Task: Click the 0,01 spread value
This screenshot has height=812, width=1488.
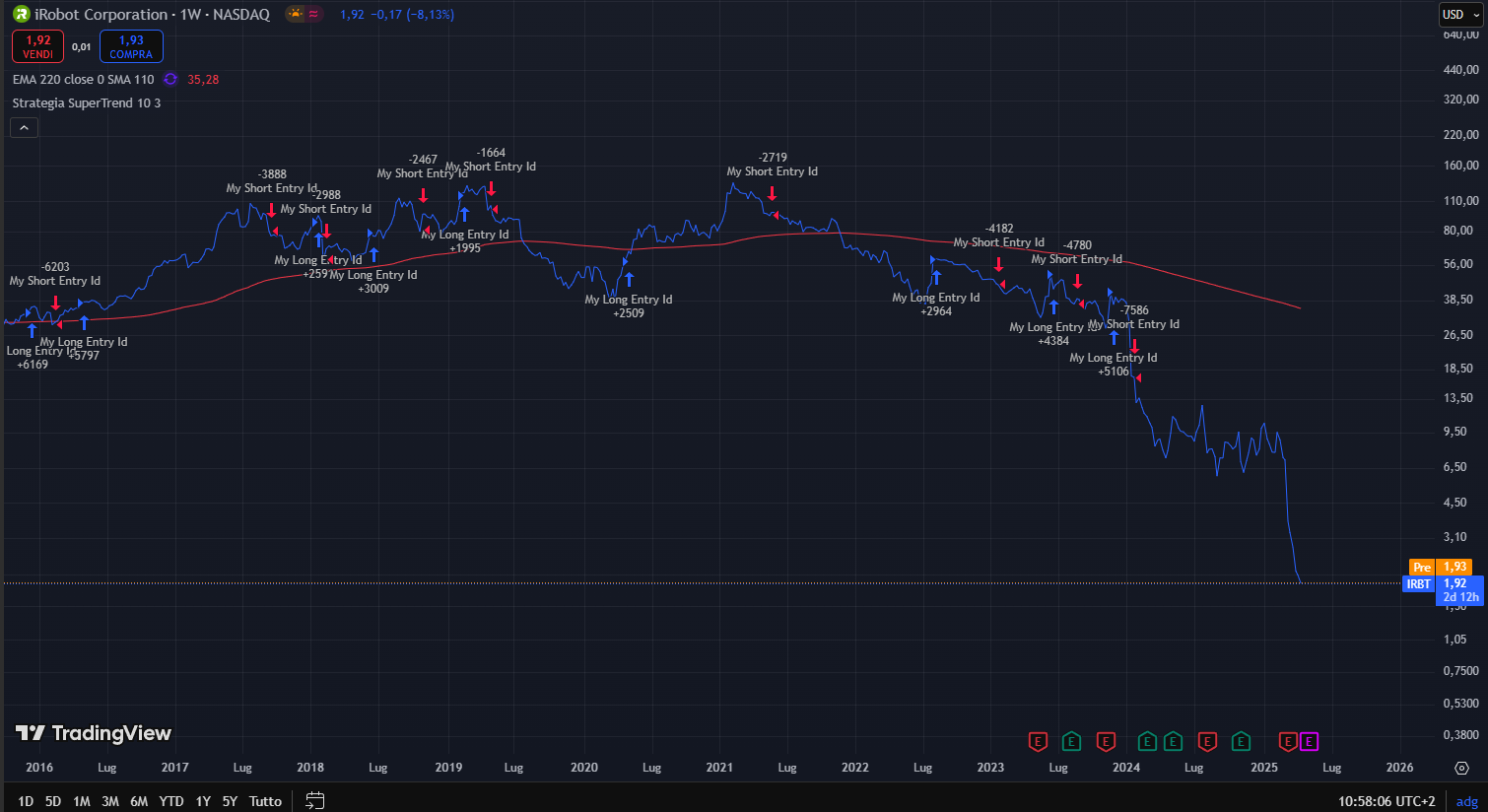Action: (82, 46)
